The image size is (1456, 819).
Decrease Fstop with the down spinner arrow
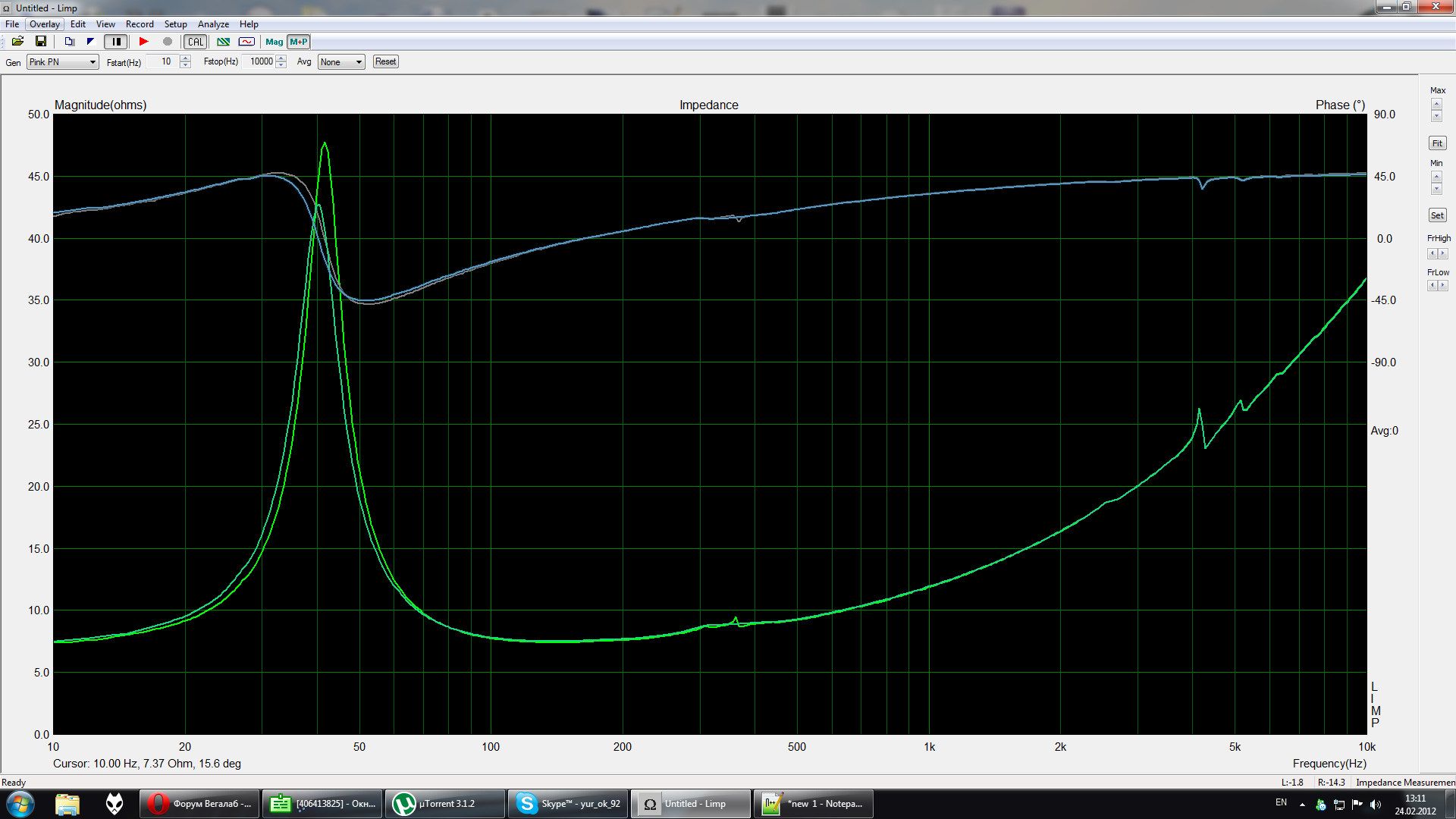(x=281, y=65)
